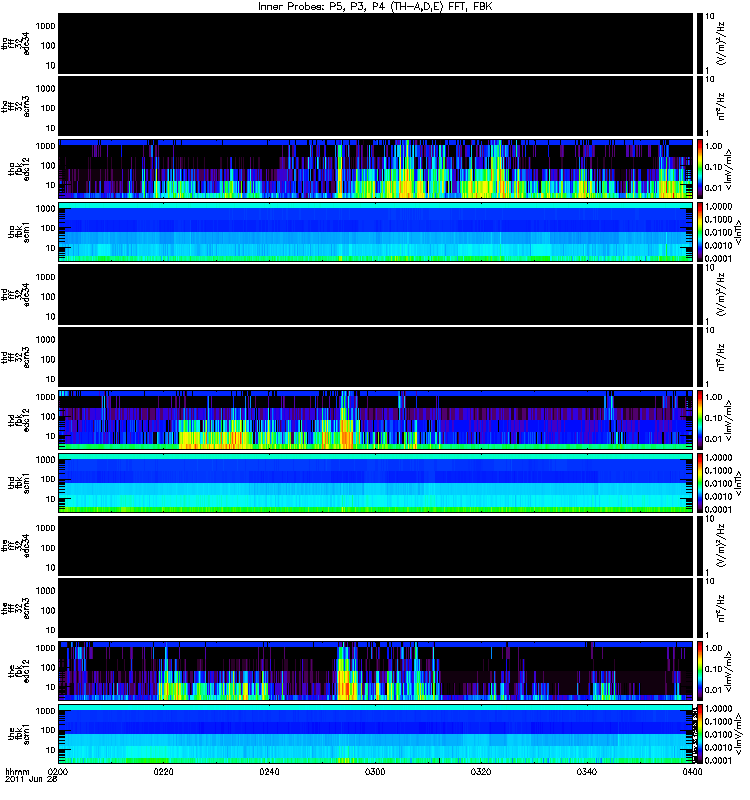Click the tha fbk edc12 rainbow color bar
Viewport: 750px width, 800px height.
(x=699, y=169)
